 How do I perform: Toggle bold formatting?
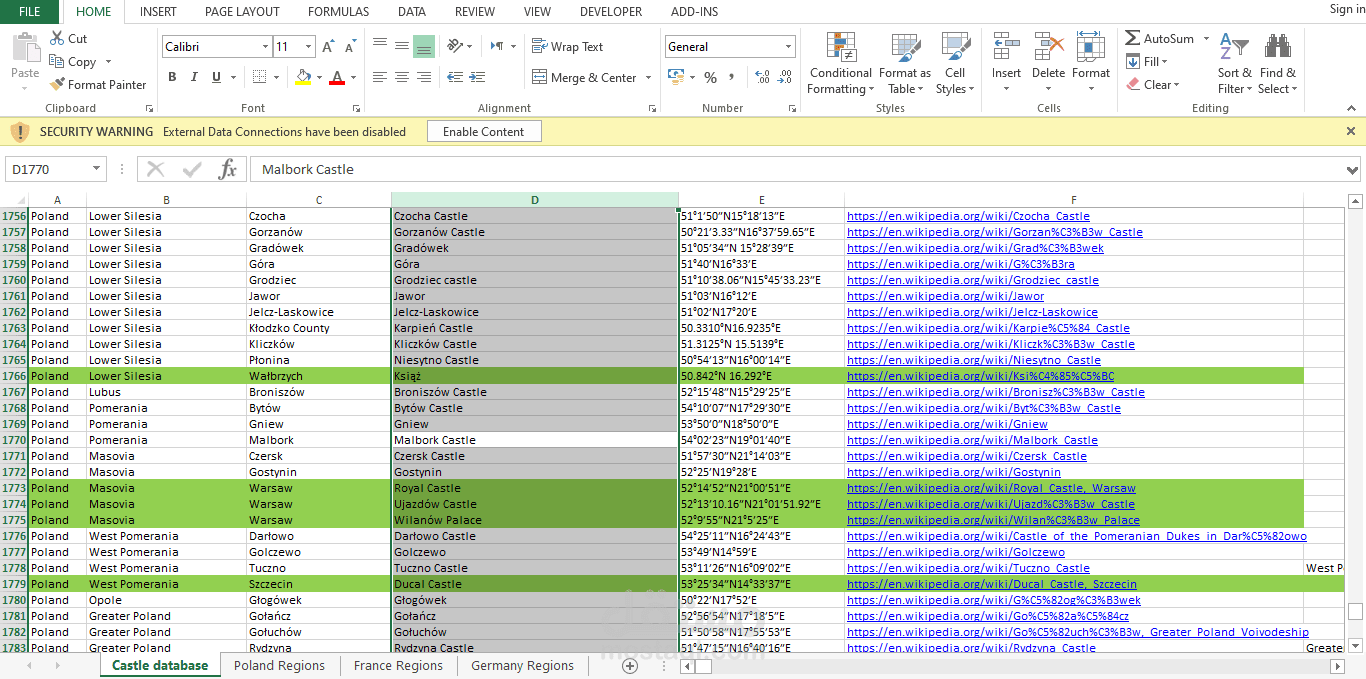point(171,76)
